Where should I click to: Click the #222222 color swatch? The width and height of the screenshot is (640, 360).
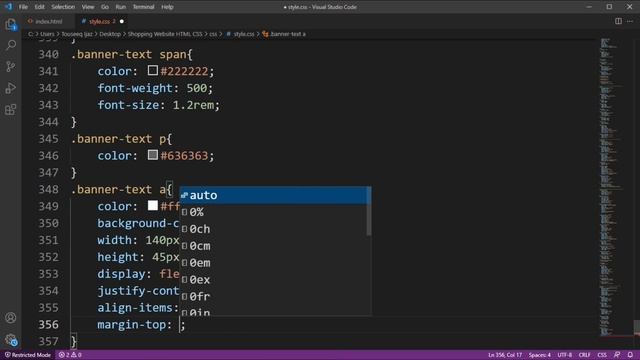click(x=153, y=71)
